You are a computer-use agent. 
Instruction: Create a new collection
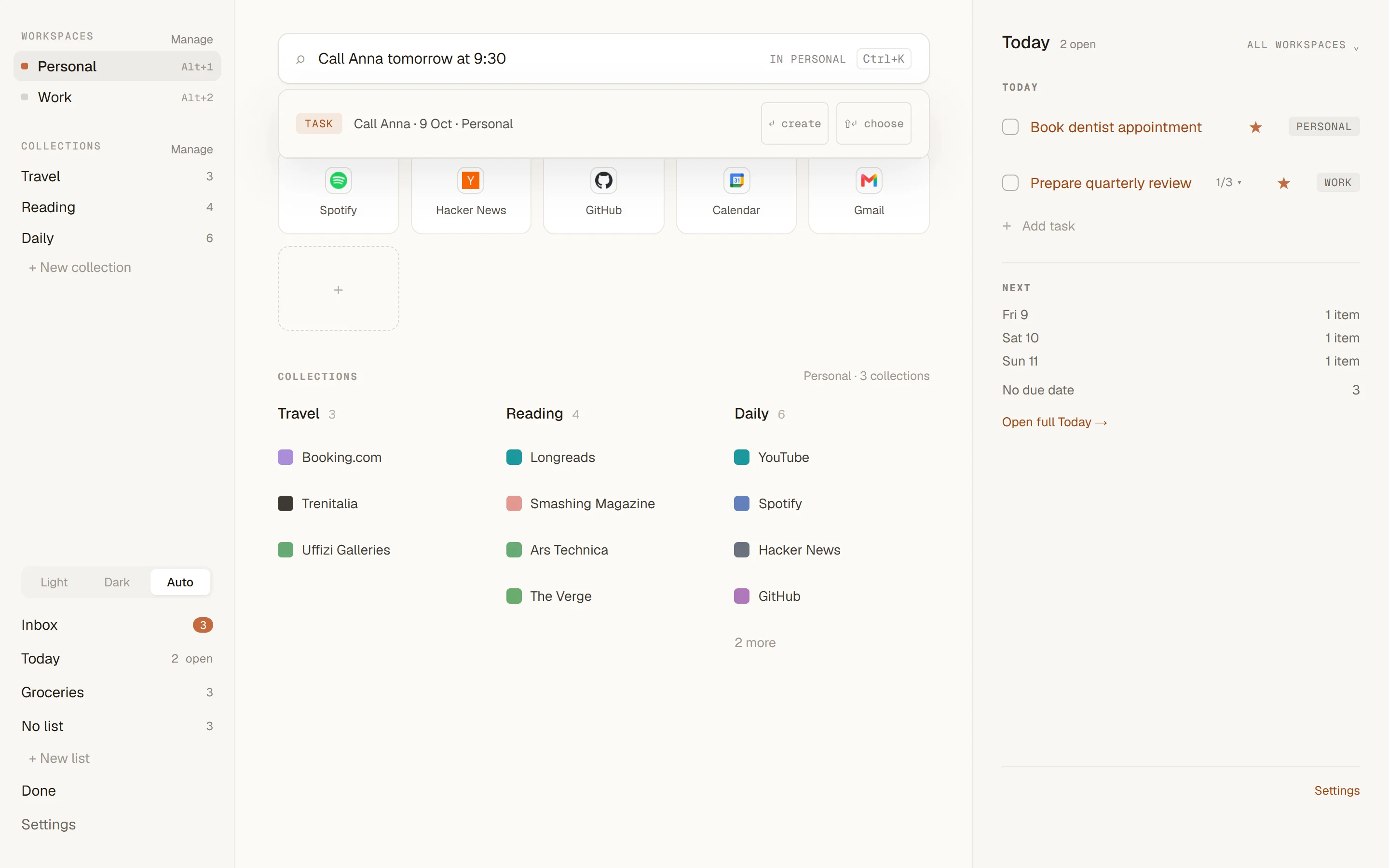tap(80, 268)
